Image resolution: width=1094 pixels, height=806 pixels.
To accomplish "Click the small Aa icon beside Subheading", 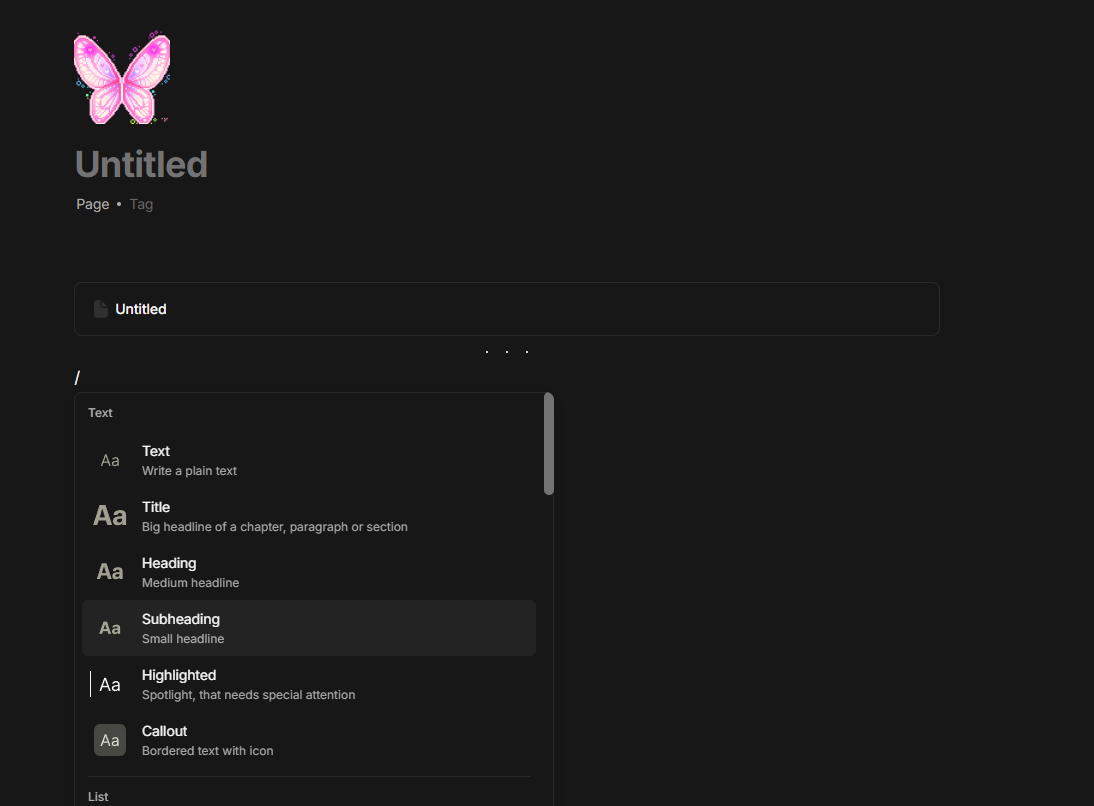I will tap(110, 628).
